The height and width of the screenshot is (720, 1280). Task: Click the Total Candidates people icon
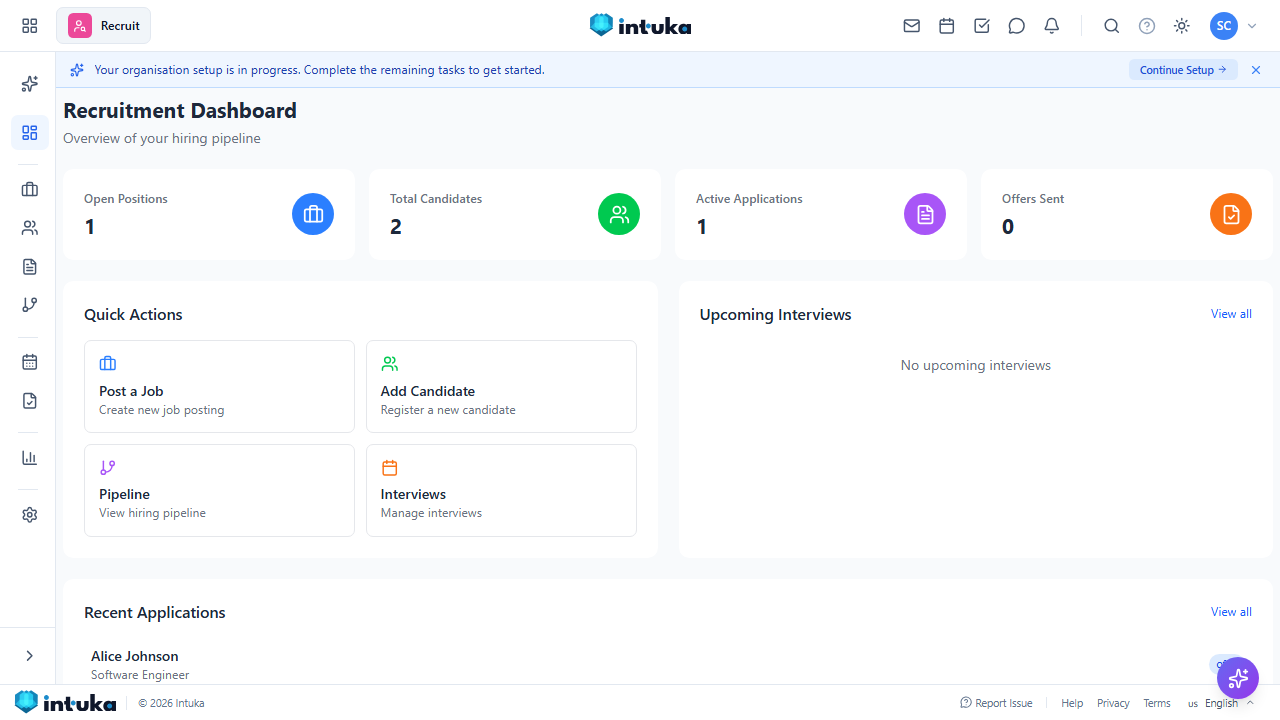click(x=619, y=214)
